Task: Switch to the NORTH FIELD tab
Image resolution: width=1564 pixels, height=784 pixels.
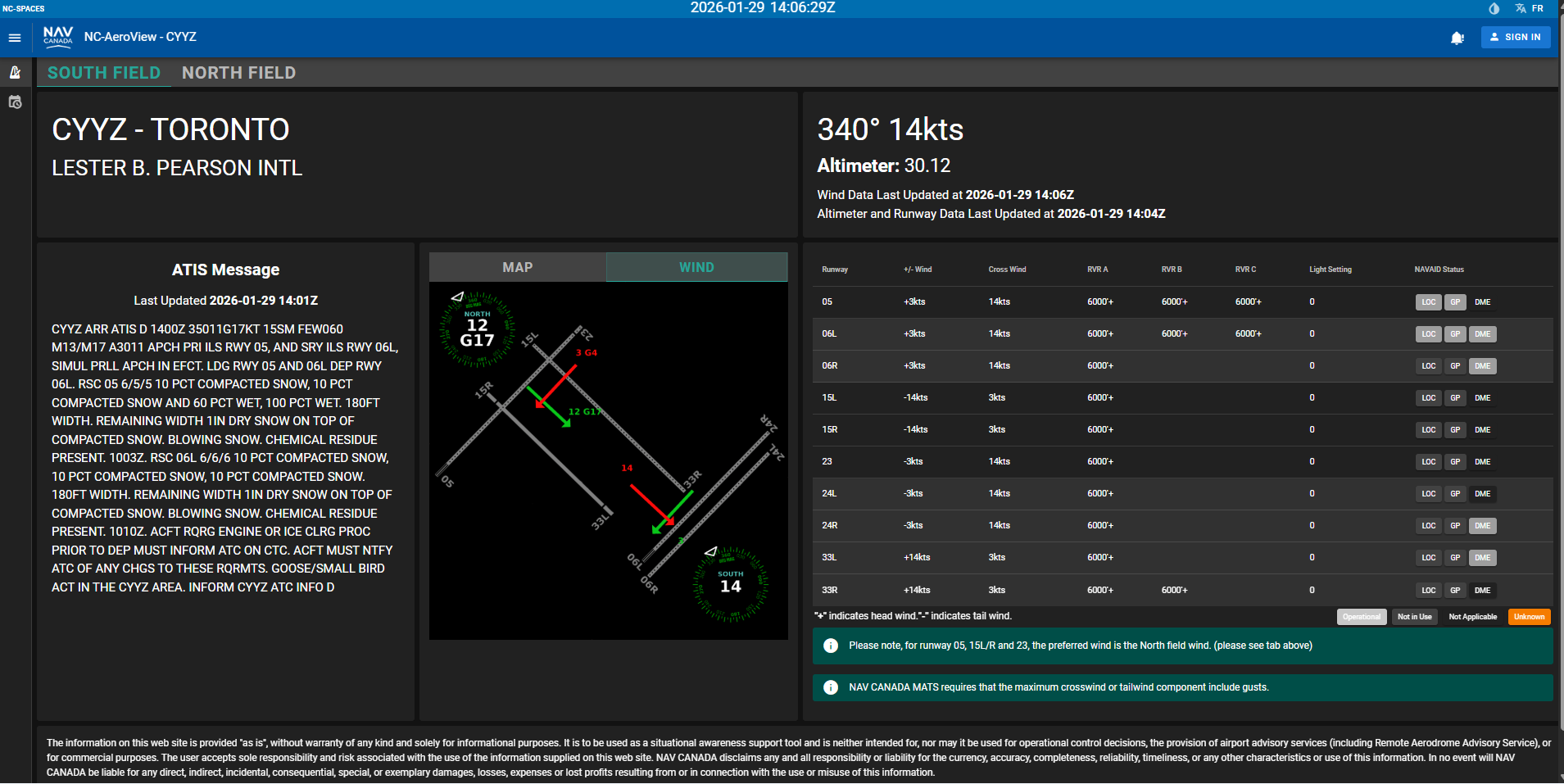Action: pos(238,73)
